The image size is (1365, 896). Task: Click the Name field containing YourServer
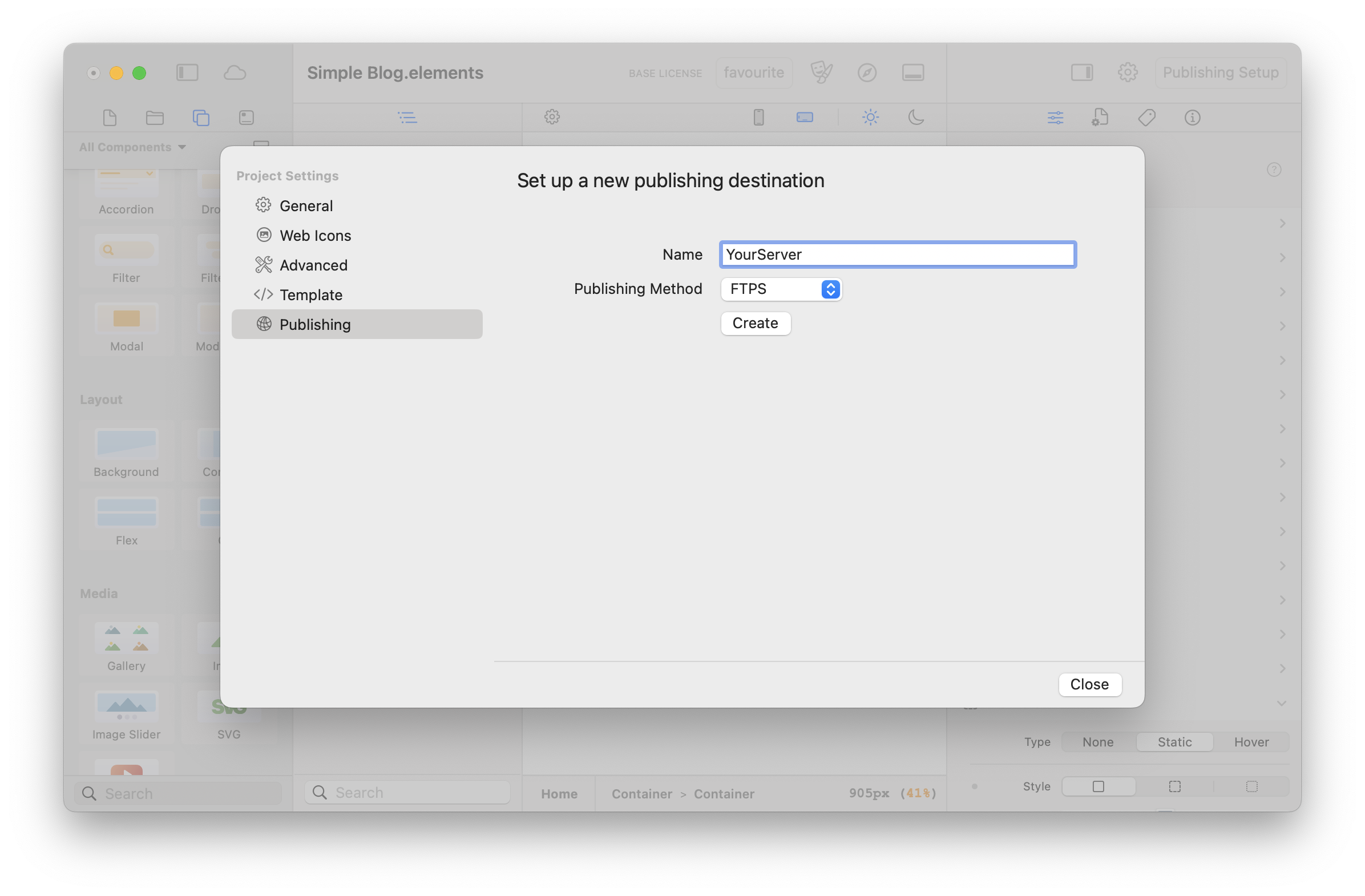[x=897, y=255]
